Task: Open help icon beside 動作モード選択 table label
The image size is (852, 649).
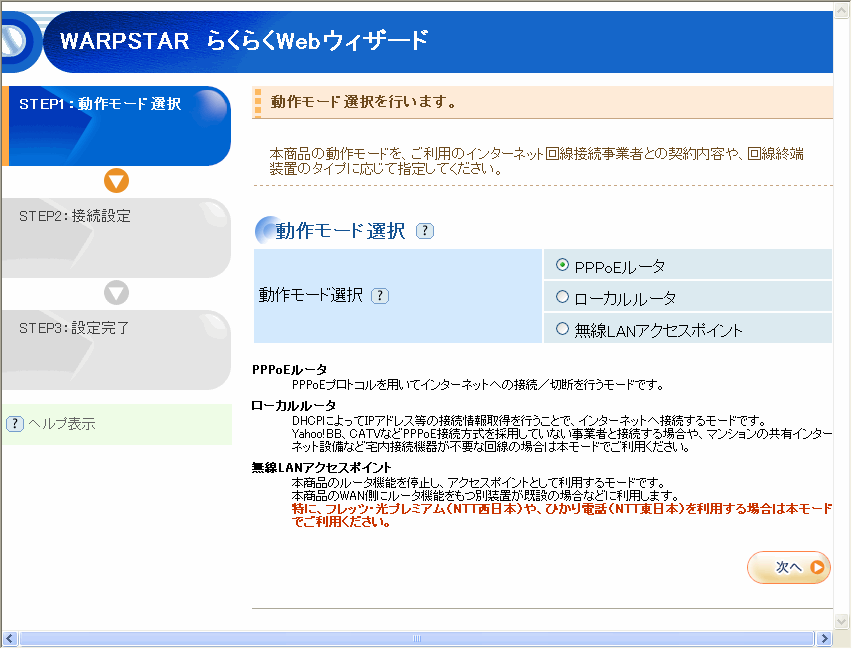Action: point(380,296)
